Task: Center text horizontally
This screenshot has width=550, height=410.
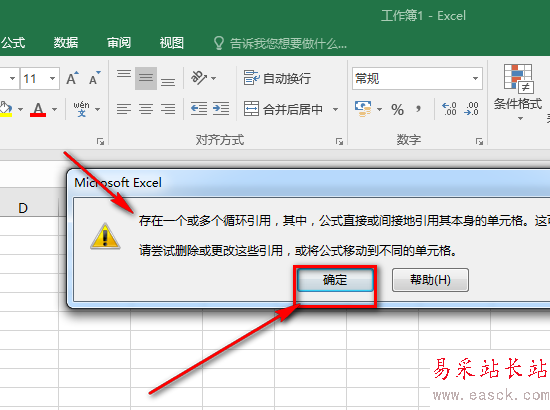Action: tap(146, 109)
